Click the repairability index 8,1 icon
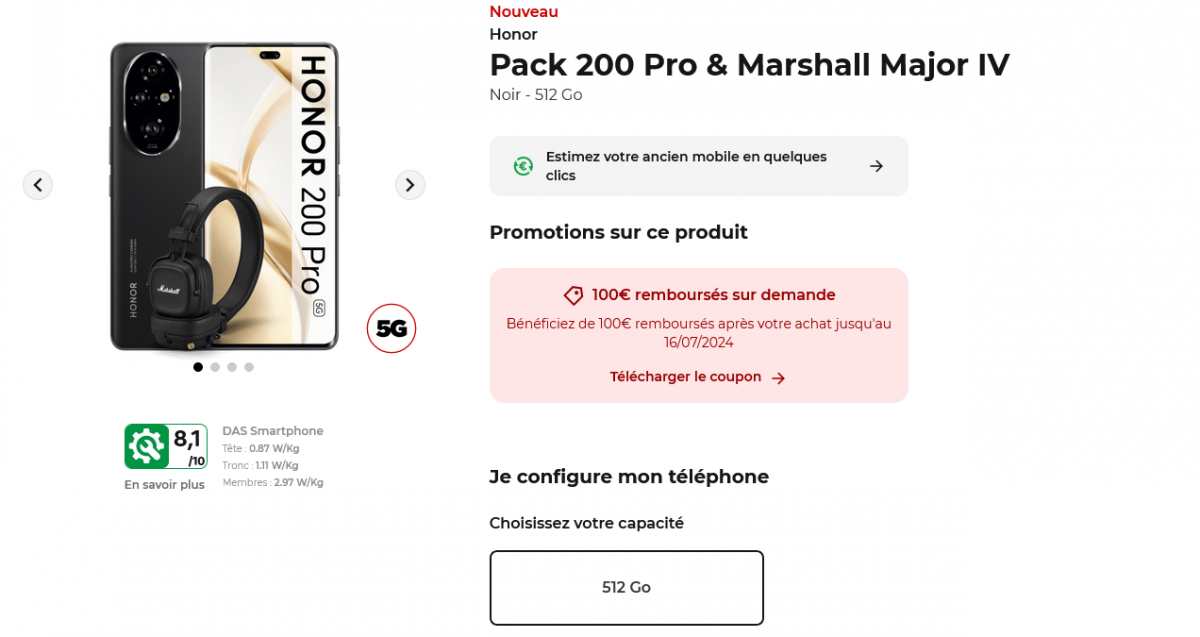Image resolution: width=1200 pixels, height=637 pixels. click(x=166, y=446)
